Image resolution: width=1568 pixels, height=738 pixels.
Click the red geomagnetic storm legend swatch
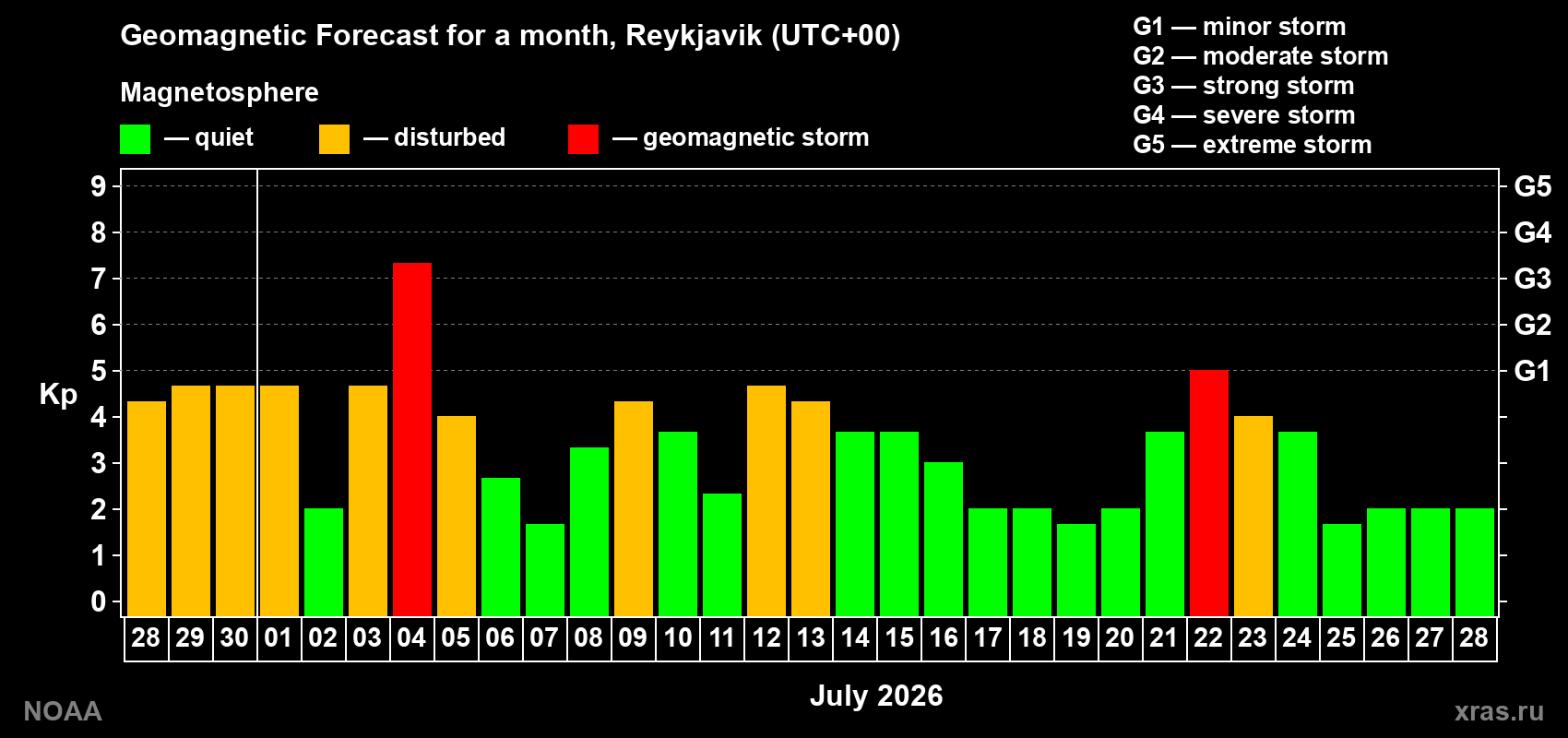point(583,139)
